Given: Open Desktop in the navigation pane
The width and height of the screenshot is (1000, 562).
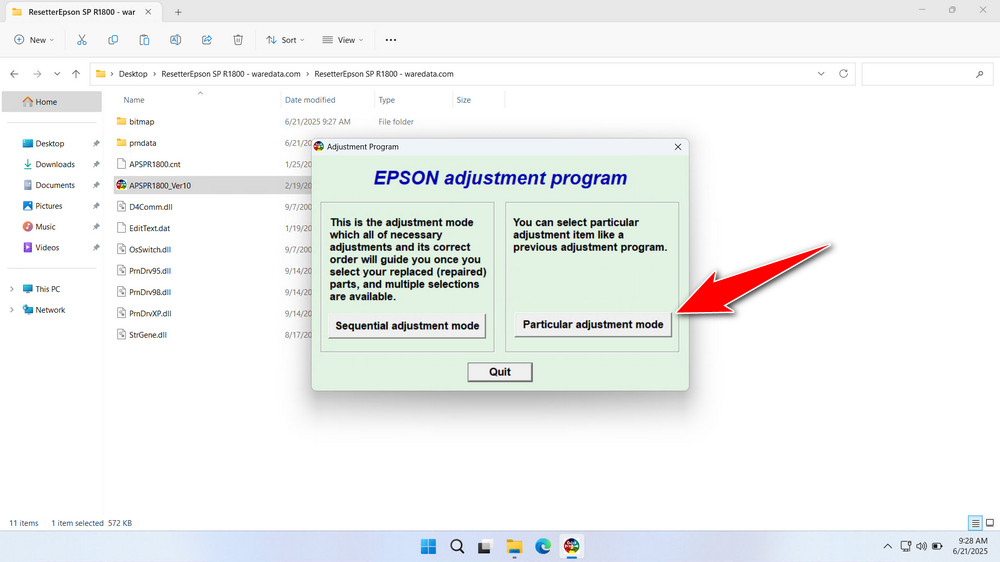Looking at the screenshot, I should click(52, 144).
